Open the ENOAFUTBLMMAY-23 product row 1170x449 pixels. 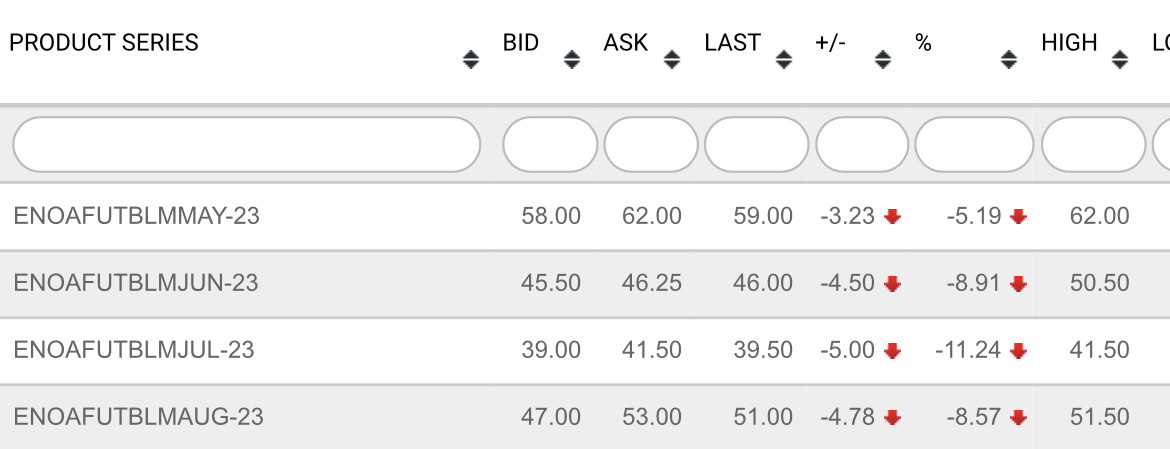click(x=137, y=216)
